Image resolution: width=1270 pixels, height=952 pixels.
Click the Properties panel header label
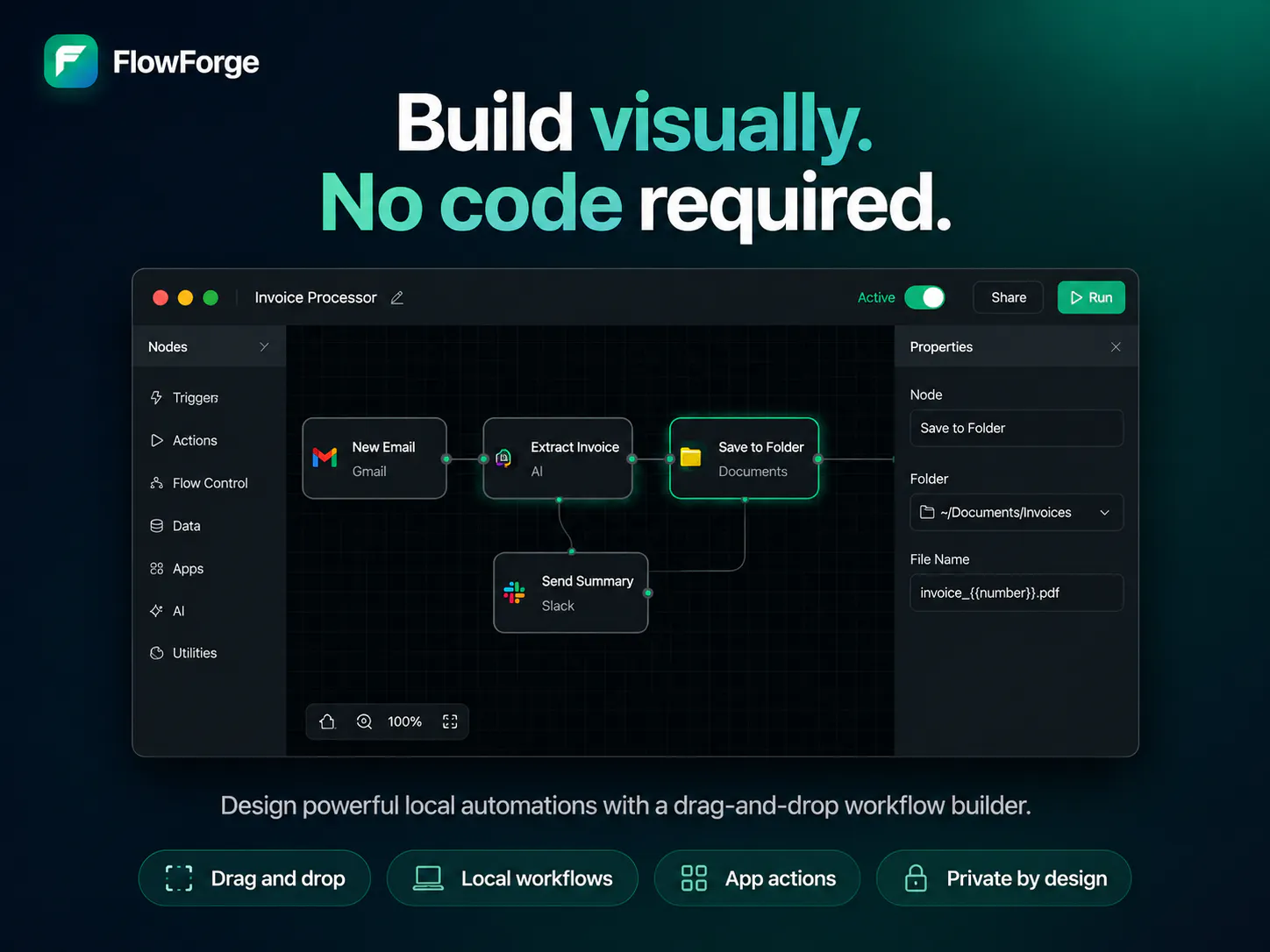tap(941, 347)
